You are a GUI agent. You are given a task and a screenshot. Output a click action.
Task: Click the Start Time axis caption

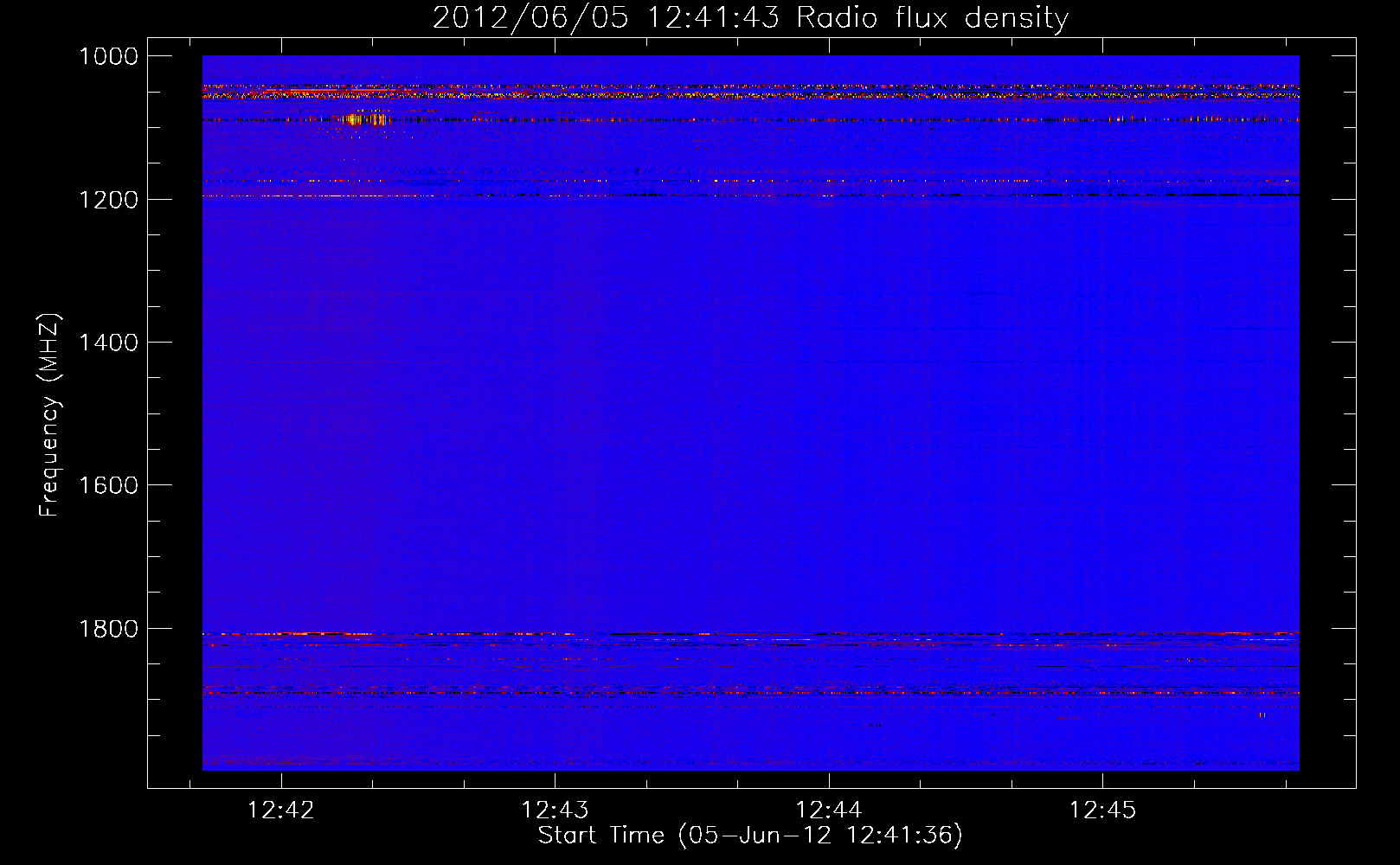coord(750,836)
